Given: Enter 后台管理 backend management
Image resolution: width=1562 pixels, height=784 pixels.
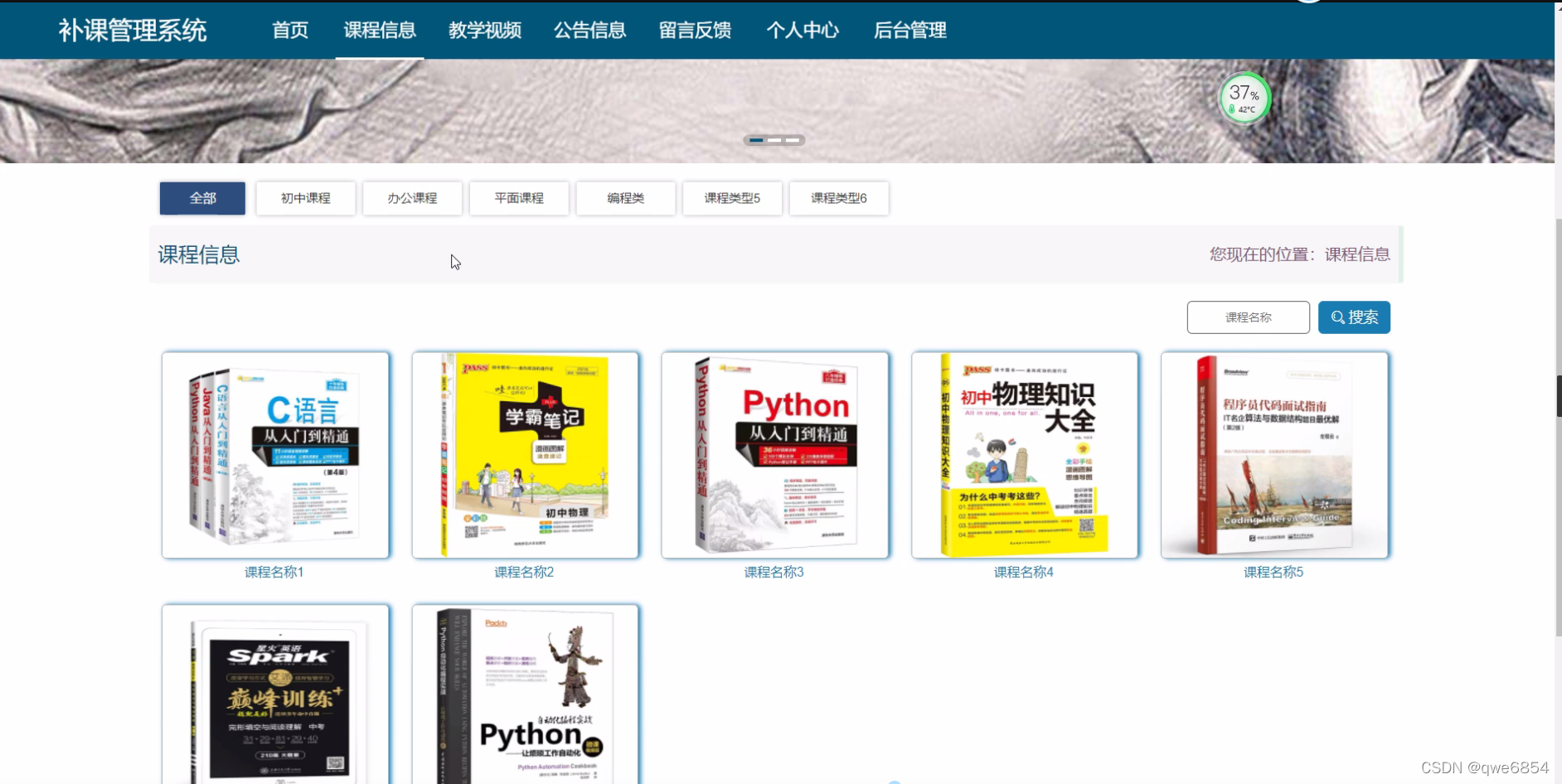Looking at the screenshot, I should pyautogui.click(x=909, y=30).
